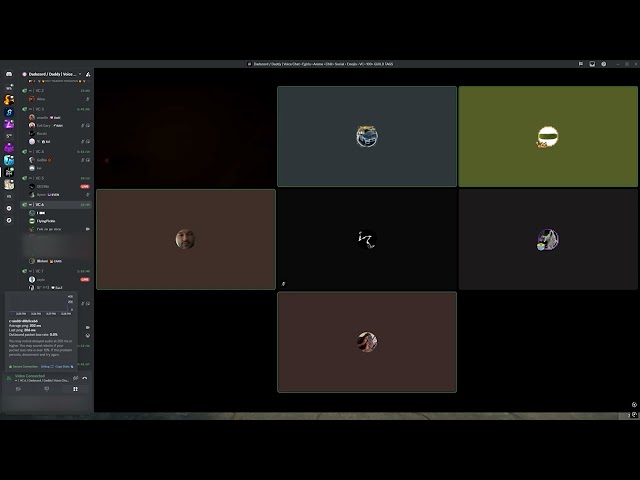Click the Copy Stats link
The image size is (640, 480).
pos(64,367)
